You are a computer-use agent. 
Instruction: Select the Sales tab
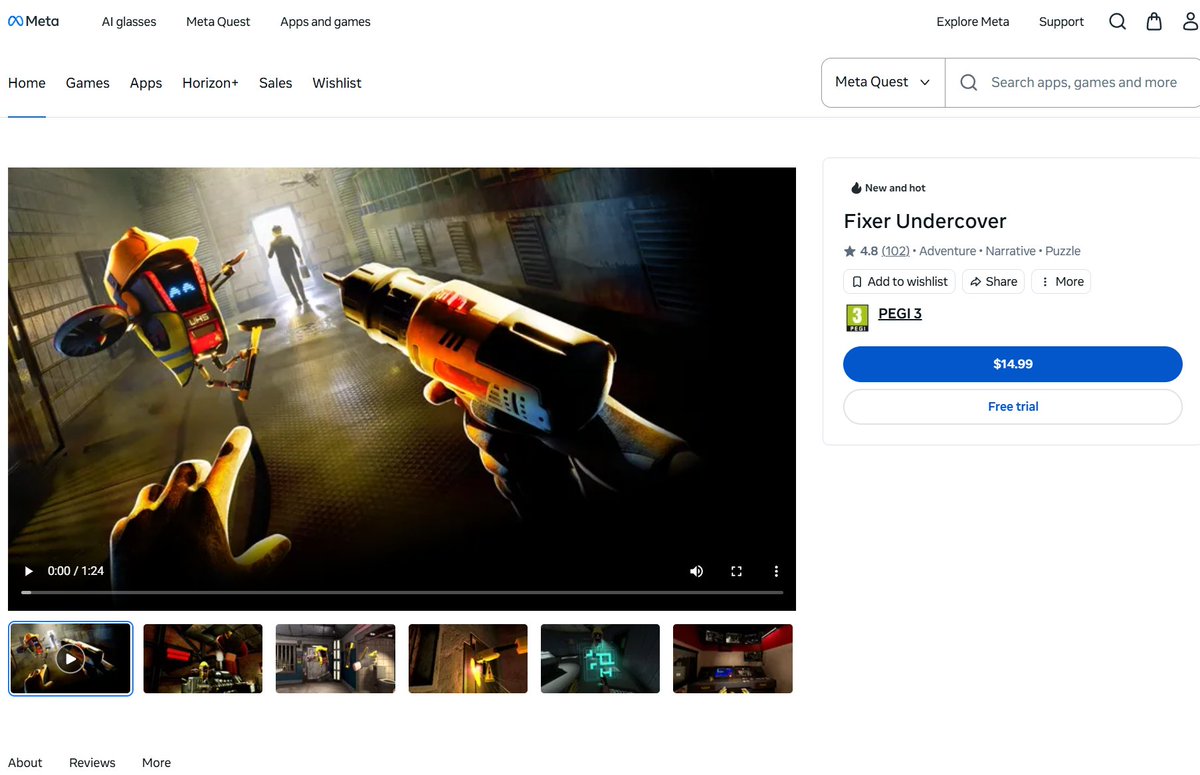click(x=275, y=83)
